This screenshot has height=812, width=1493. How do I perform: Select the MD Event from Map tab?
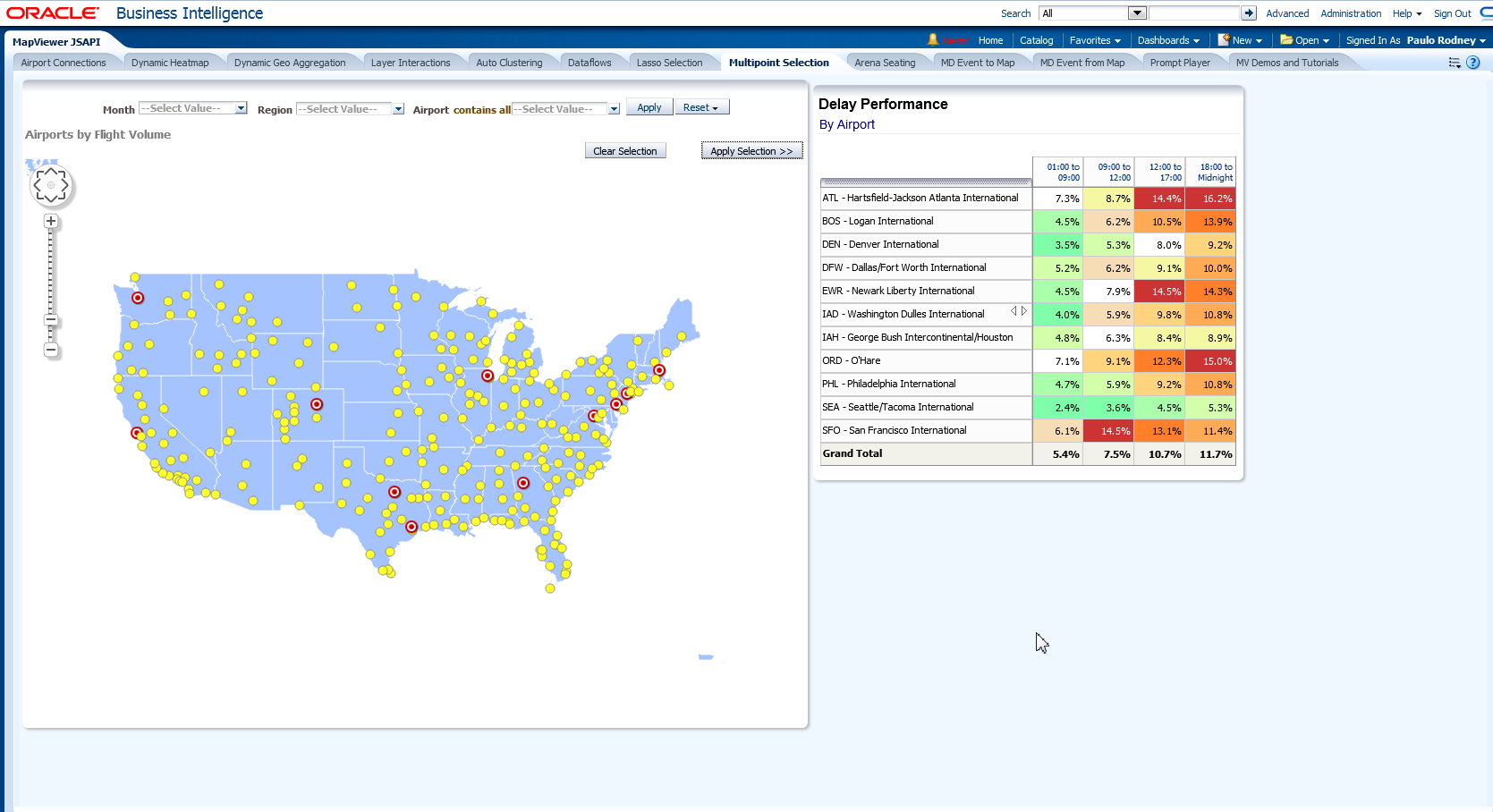tap(1082, 63)
